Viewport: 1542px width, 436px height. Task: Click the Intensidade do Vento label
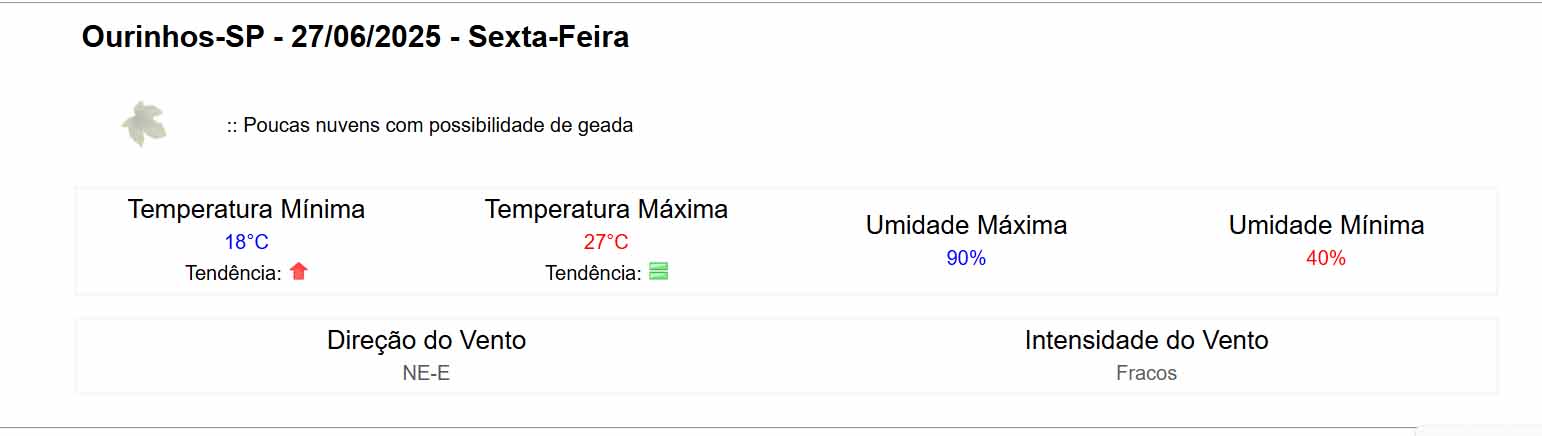[x=1146, y=341]
